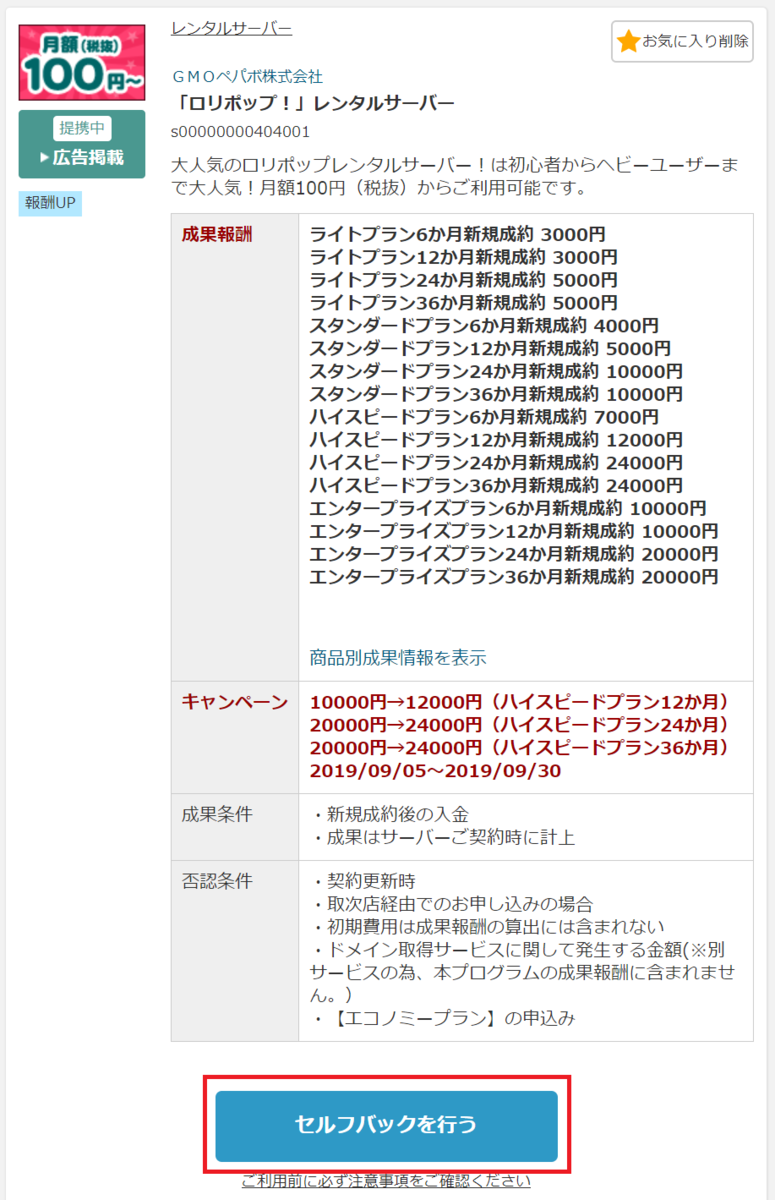Image resolution: width=775 pixels, height=1200 pixels.
Task: Click ライトプラン24か月新規成約 5000円 row
Action: tap(463, 280)
